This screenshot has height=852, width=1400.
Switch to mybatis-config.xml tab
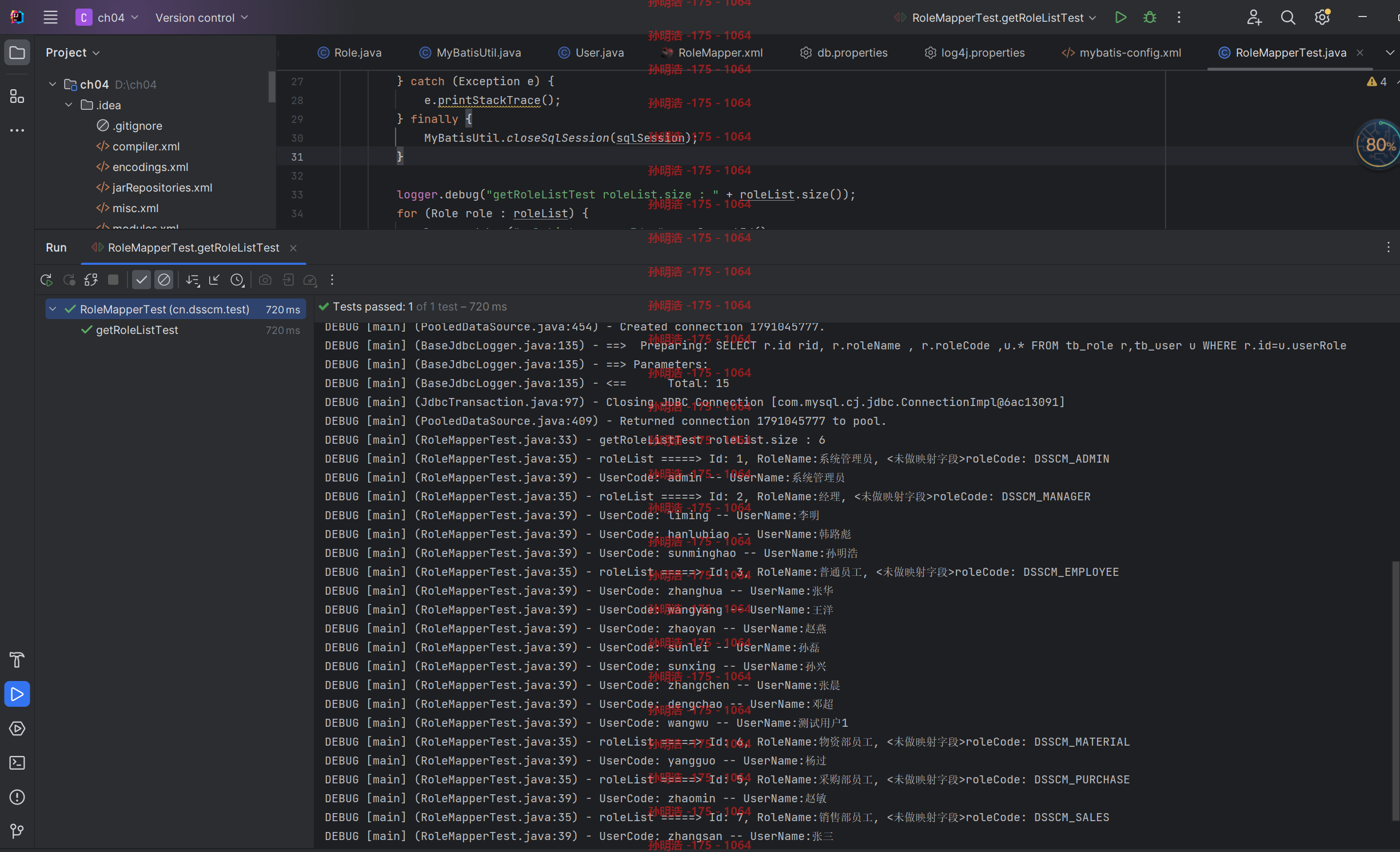click(1122, 53)
